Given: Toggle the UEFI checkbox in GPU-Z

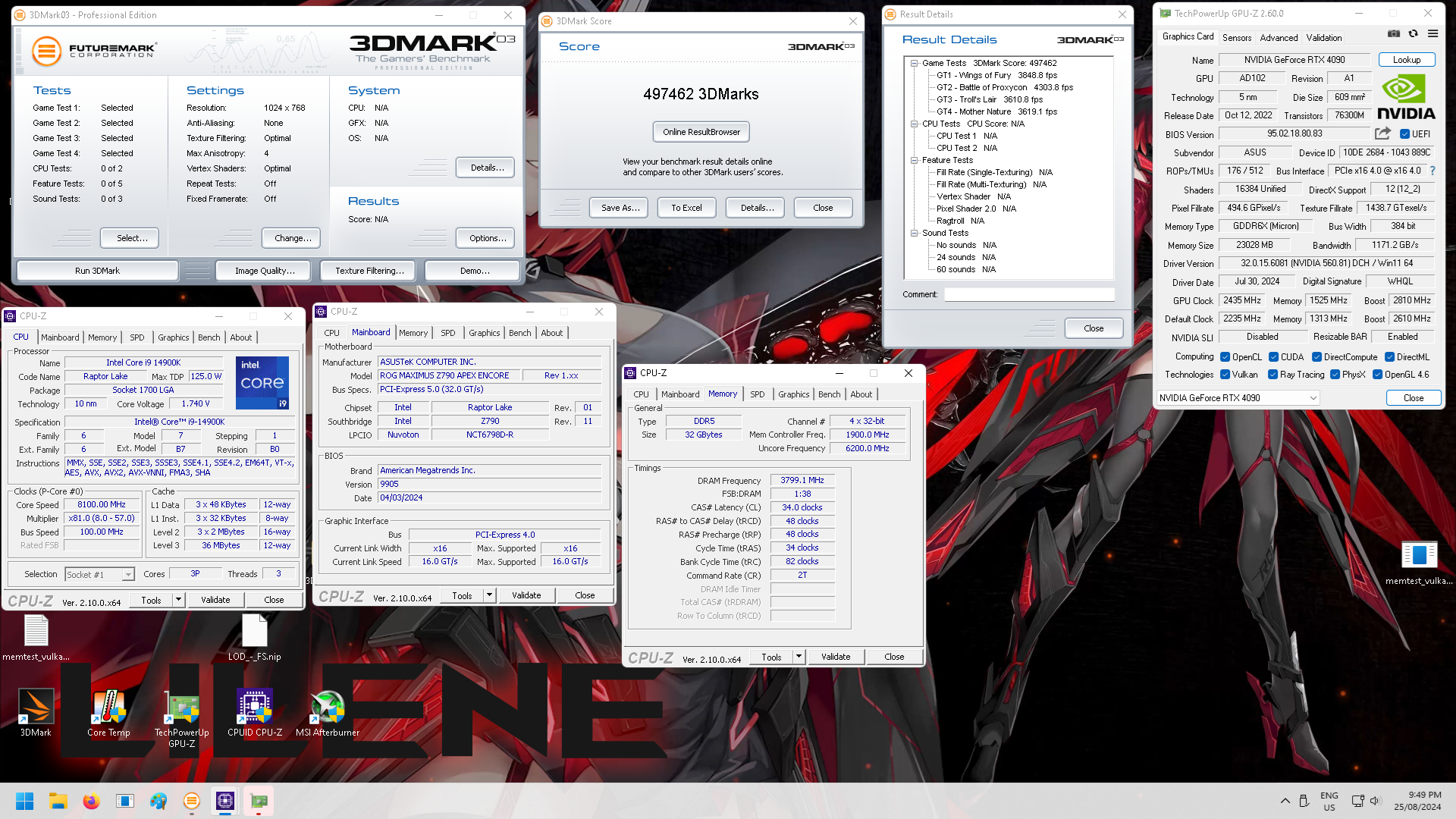Looking at the screenshot, I should click(1404, 134).
